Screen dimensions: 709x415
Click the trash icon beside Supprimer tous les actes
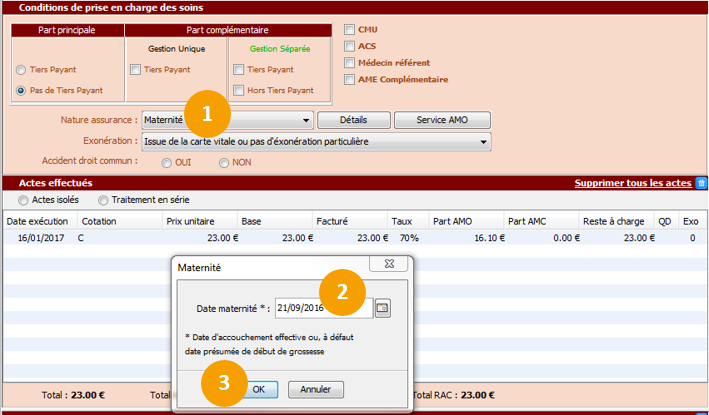pos(701,183)
